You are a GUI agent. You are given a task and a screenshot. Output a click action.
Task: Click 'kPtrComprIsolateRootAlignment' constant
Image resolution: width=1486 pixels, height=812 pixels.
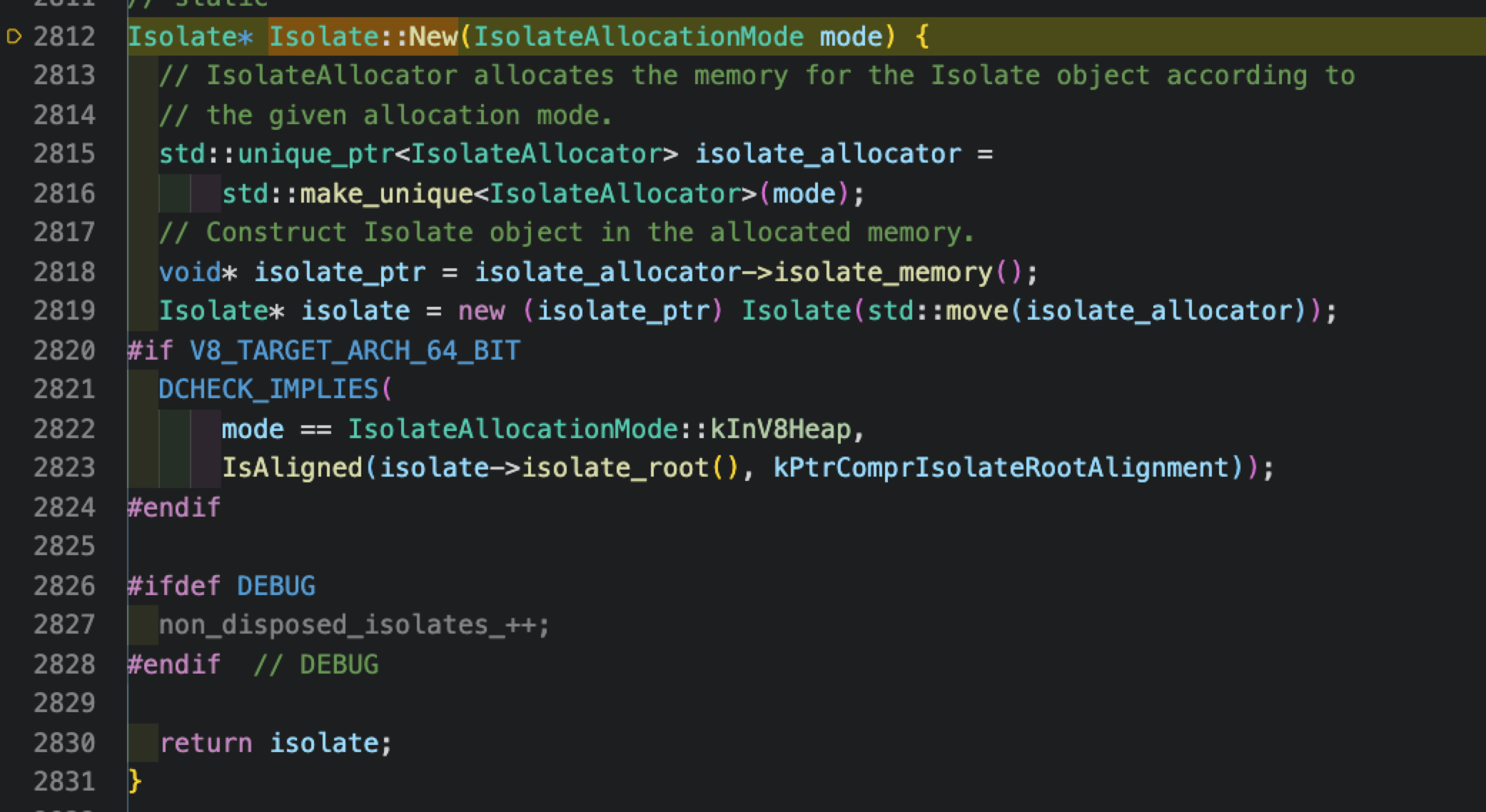tap(1002, 468)
